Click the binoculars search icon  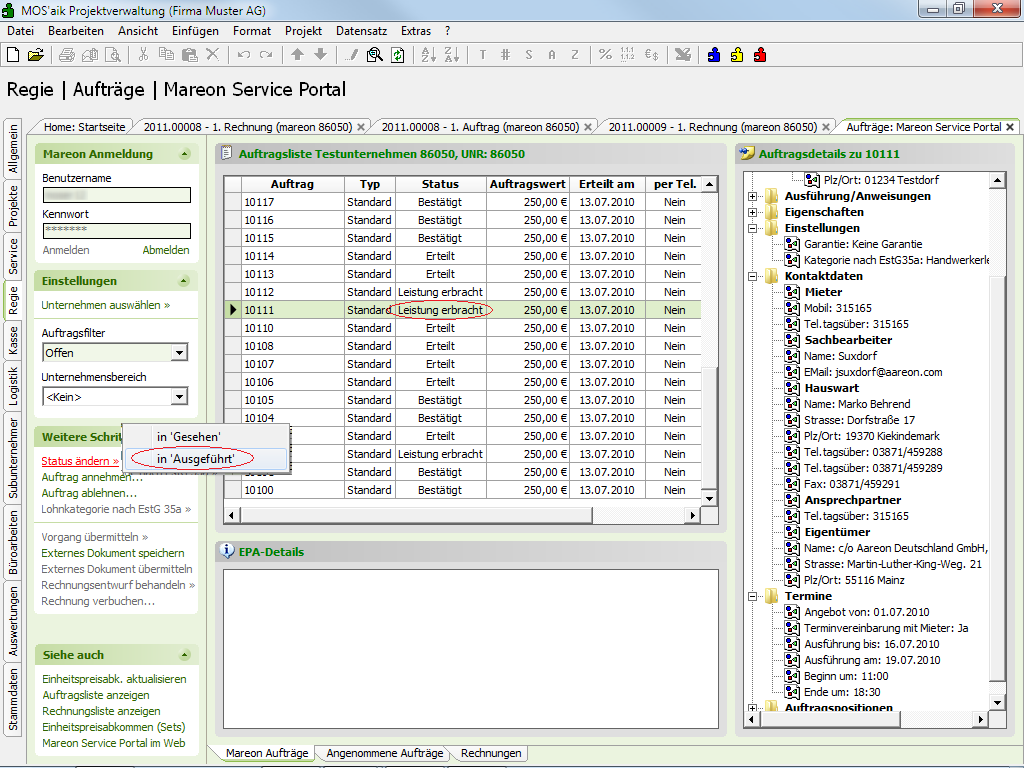tap(374, 55)
